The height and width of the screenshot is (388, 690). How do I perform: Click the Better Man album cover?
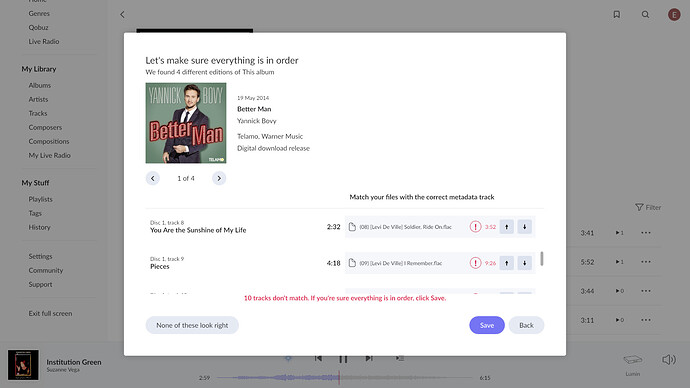(x=186, y=123)
